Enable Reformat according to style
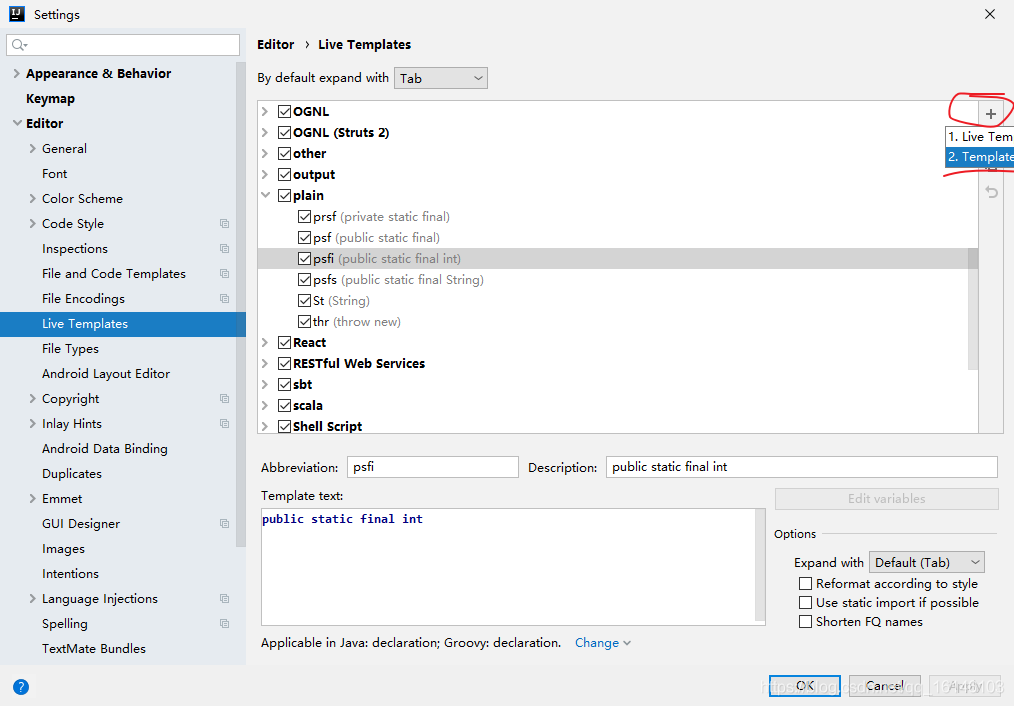 coord(805,584)
